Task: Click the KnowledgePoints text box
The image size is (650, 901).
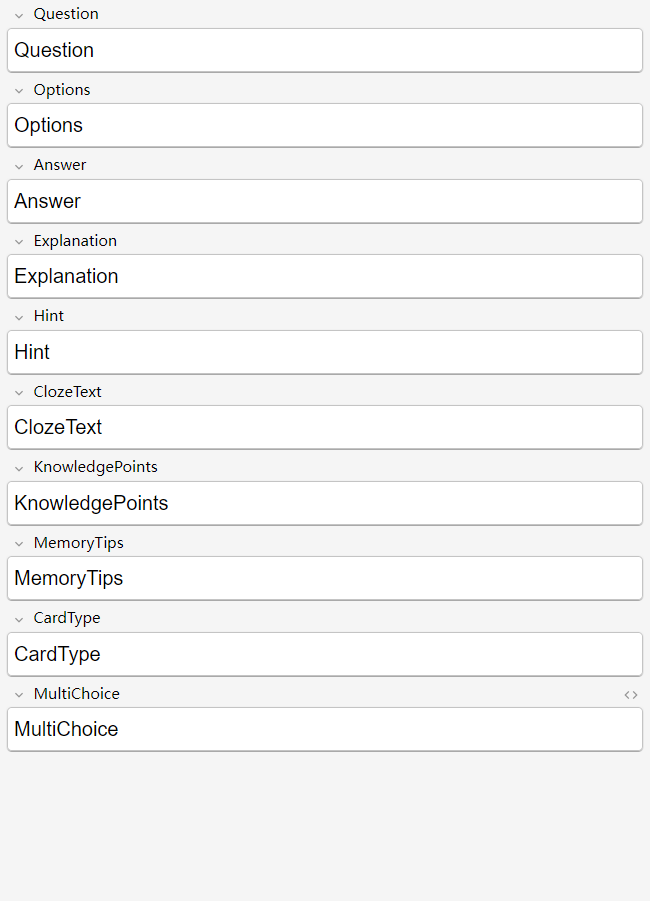Action: [324, 504]
